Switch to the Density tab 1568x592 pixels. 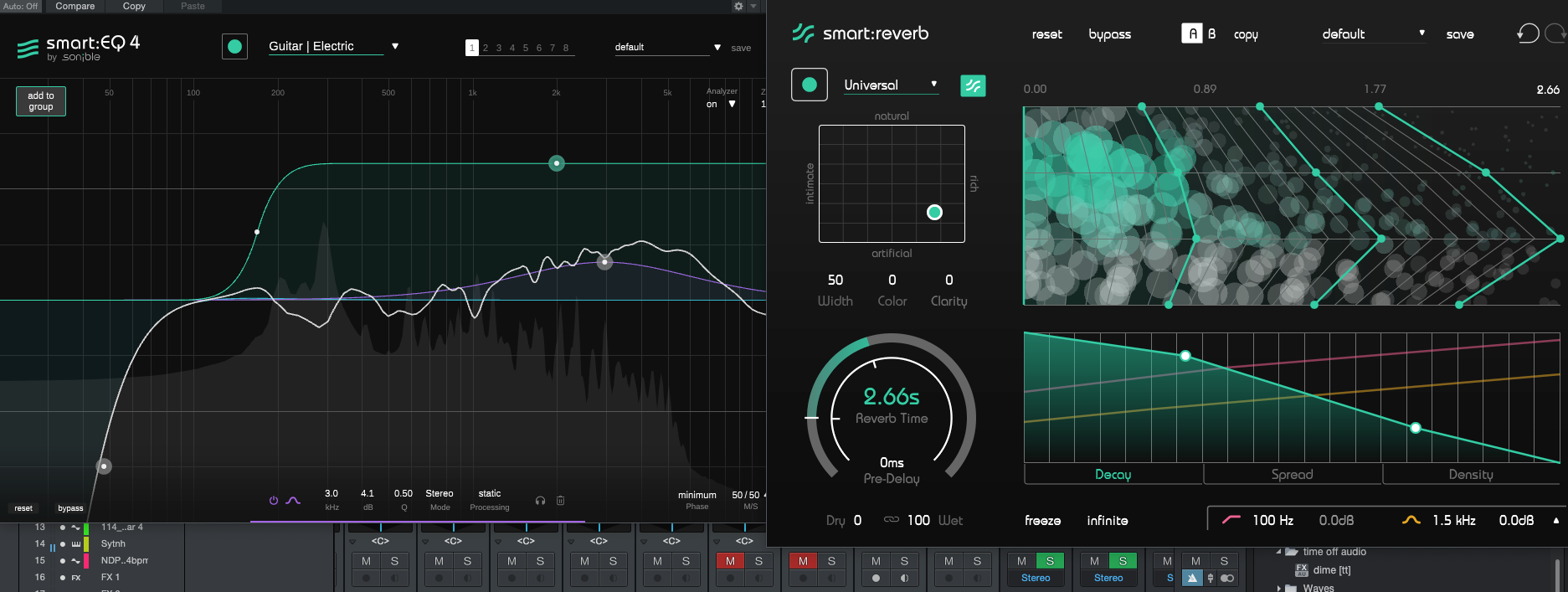(1471, 474)
